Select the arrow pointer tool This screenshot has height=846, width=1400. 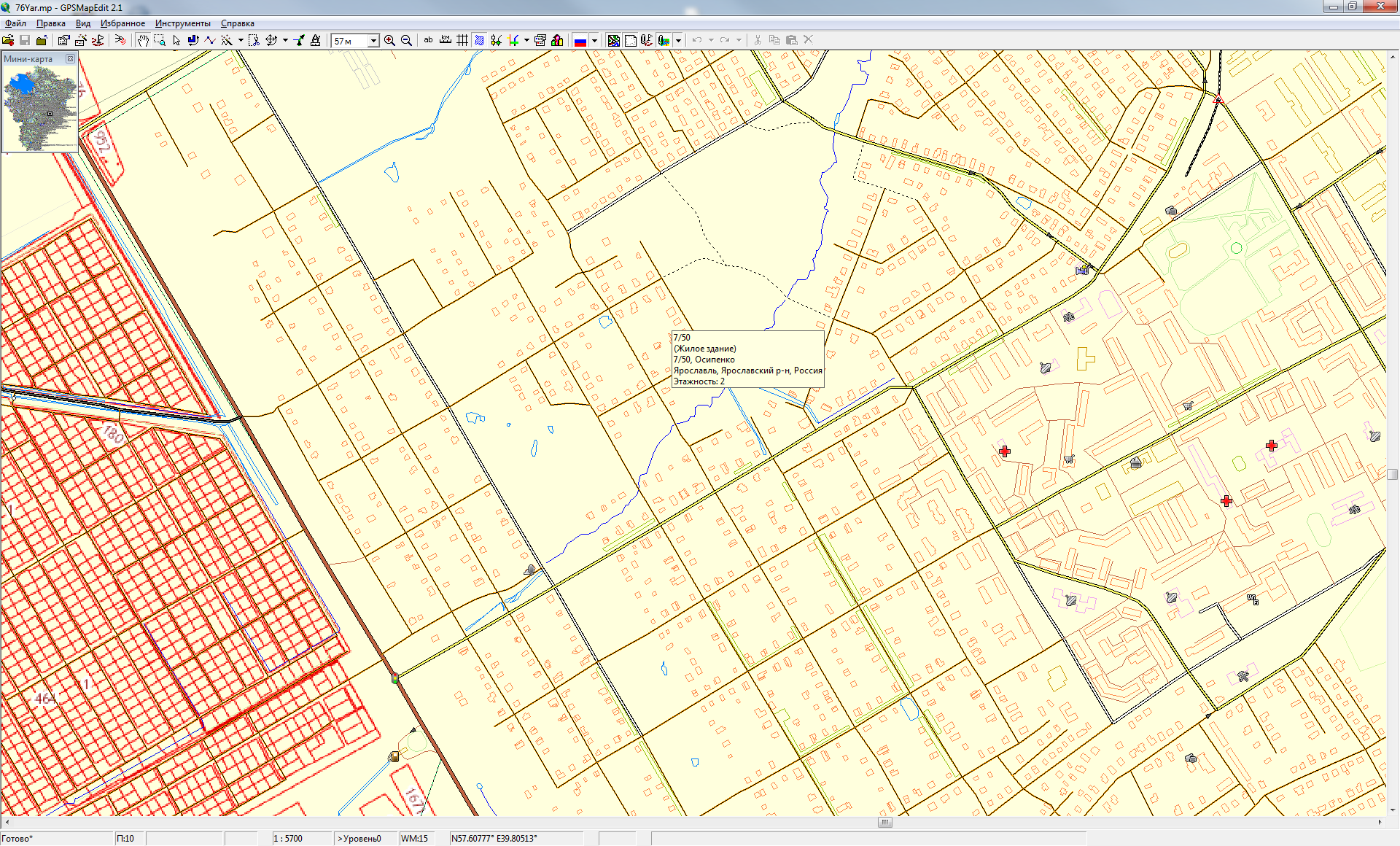[x=176, y=41]
